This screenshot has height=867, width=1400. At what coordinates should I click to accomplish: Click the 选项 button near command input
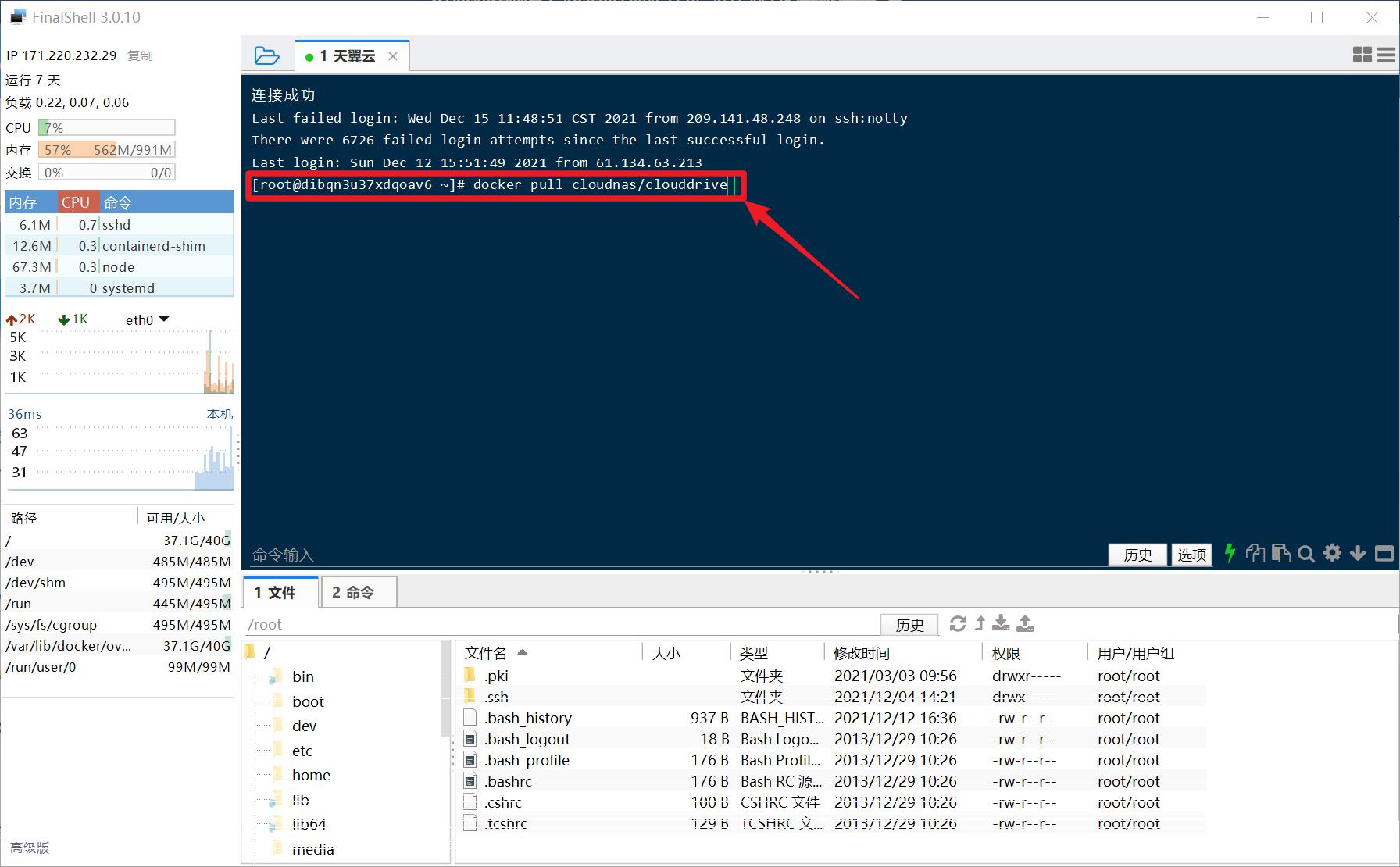click(1191, 555)
